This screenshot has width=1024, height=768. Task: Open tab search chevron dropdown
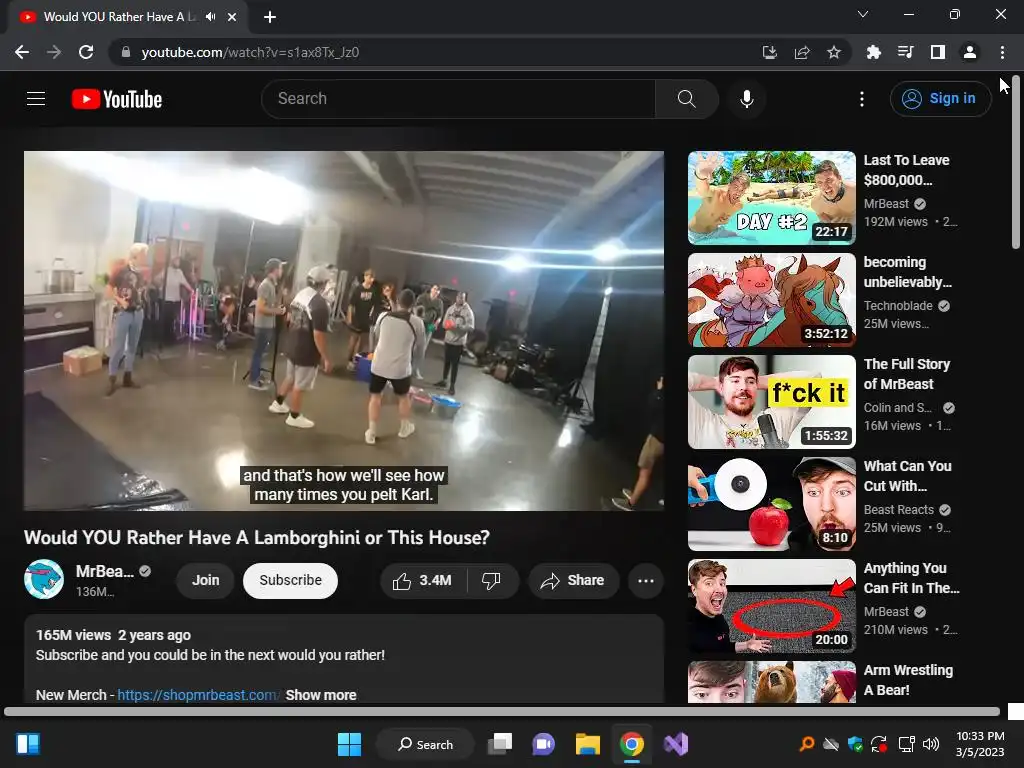click(863, 14)
